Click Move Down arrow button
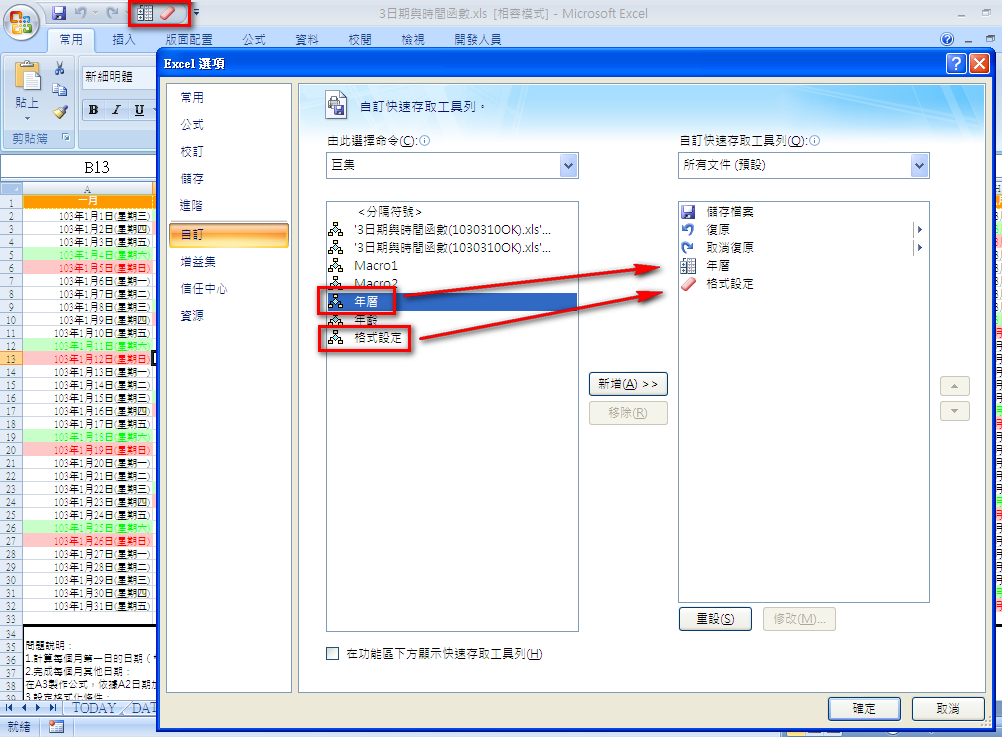This screenshot has width=1002, height=737. click(955, 411)
